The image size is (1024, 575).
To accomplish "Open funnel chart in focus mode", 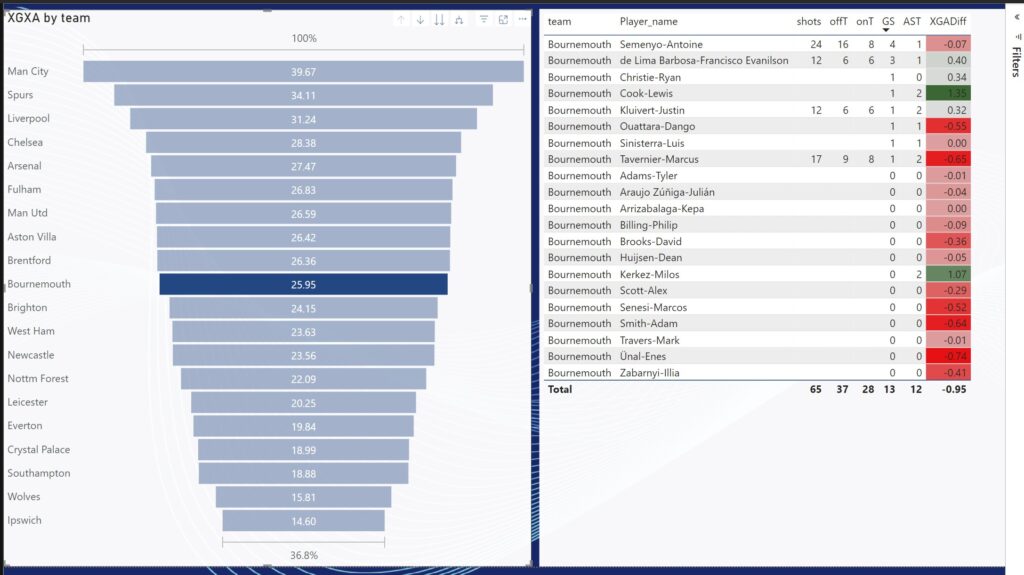I will point(504,20).
